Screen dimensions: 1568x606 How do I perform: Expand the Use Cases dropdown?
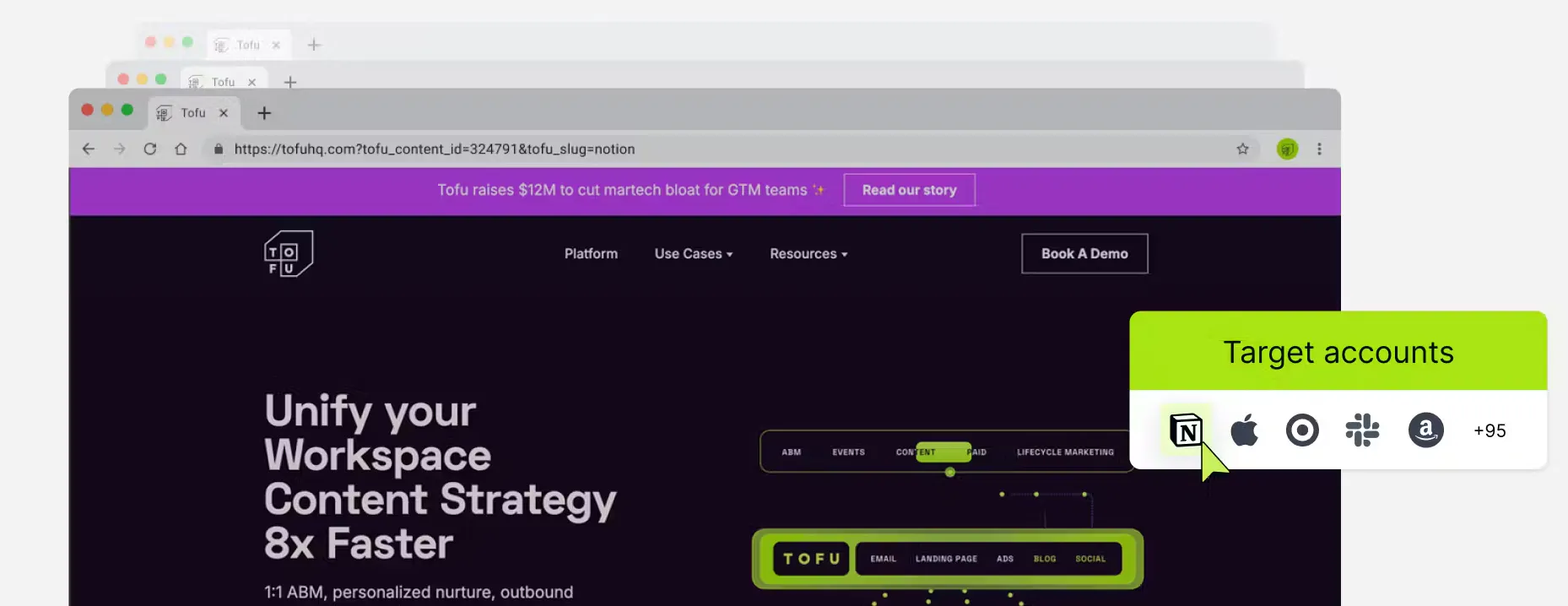click(x=694, y=253)
